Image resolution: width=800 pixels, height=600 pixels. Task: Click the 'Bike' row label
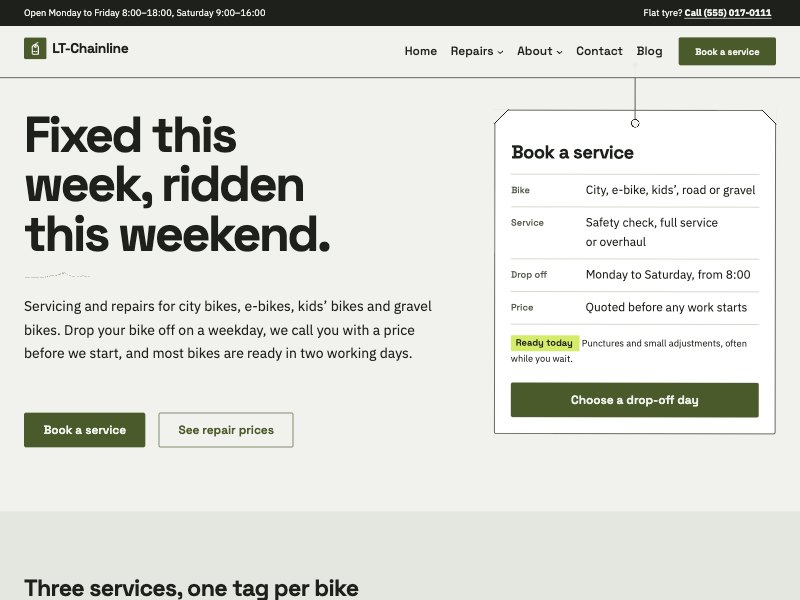tap(520, 190)
